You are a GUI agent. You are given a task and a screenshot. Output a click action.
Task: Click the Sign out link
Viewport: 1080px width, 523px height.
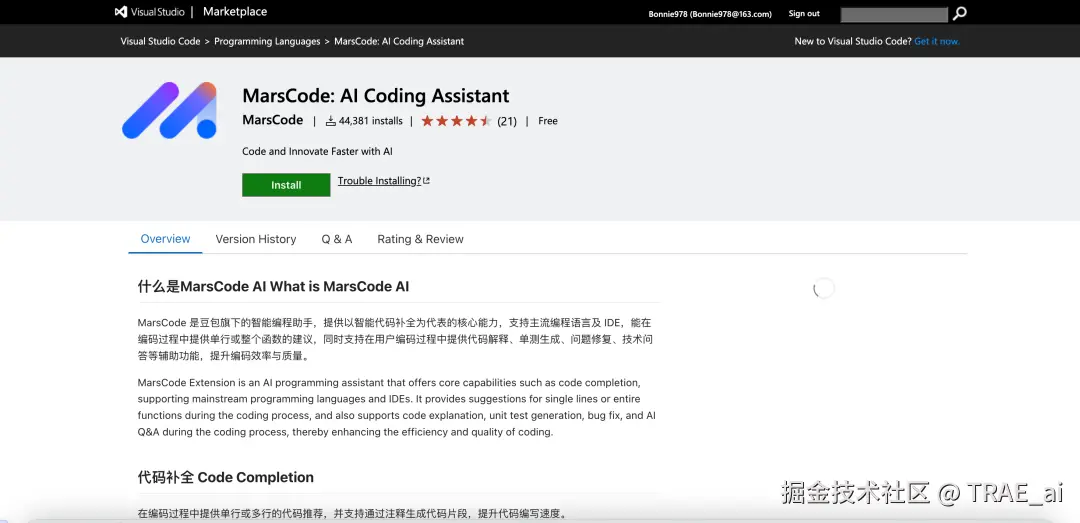(804, 14)
